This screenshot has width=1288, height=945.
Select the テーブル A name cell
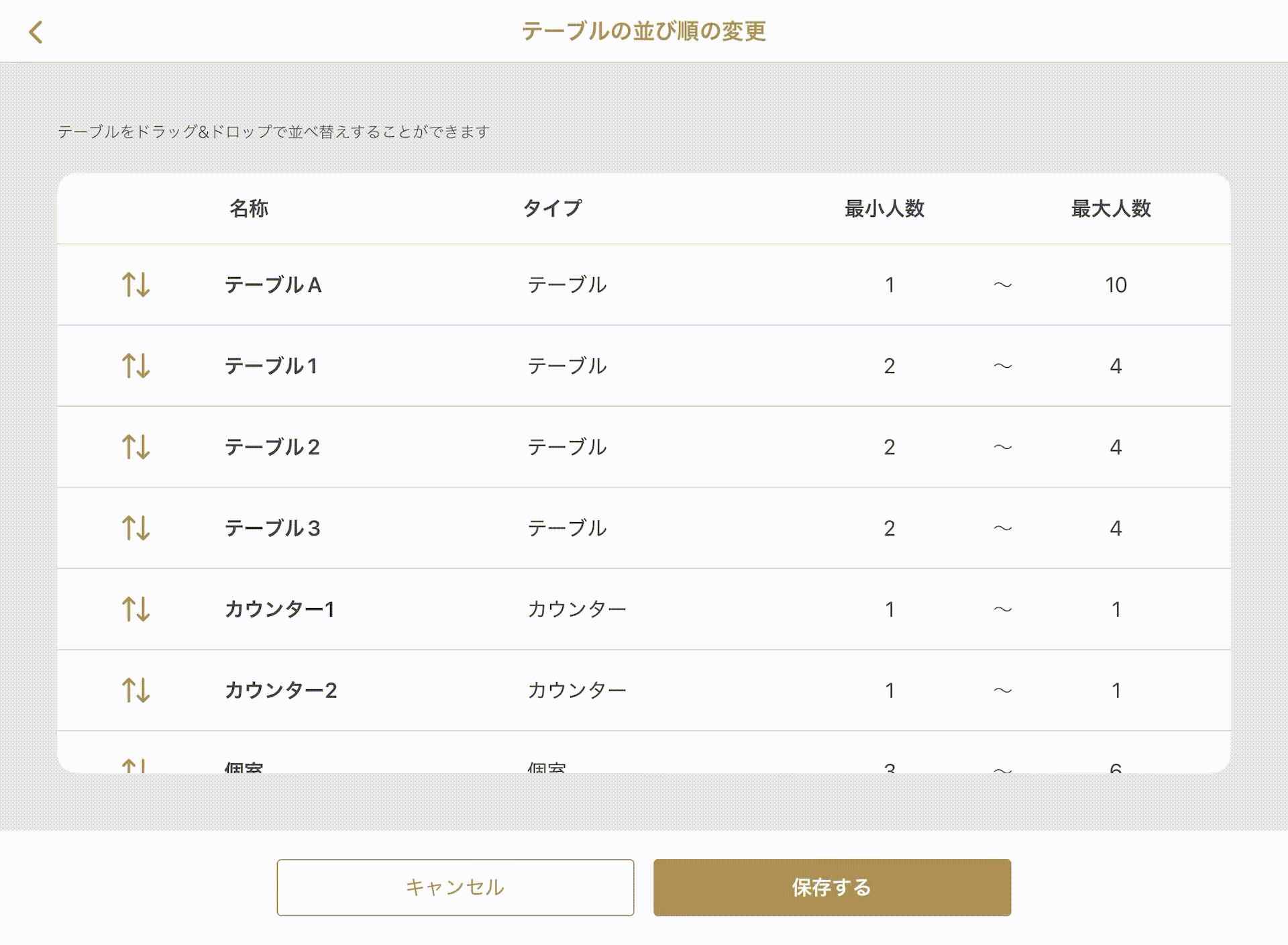[273, 285]
